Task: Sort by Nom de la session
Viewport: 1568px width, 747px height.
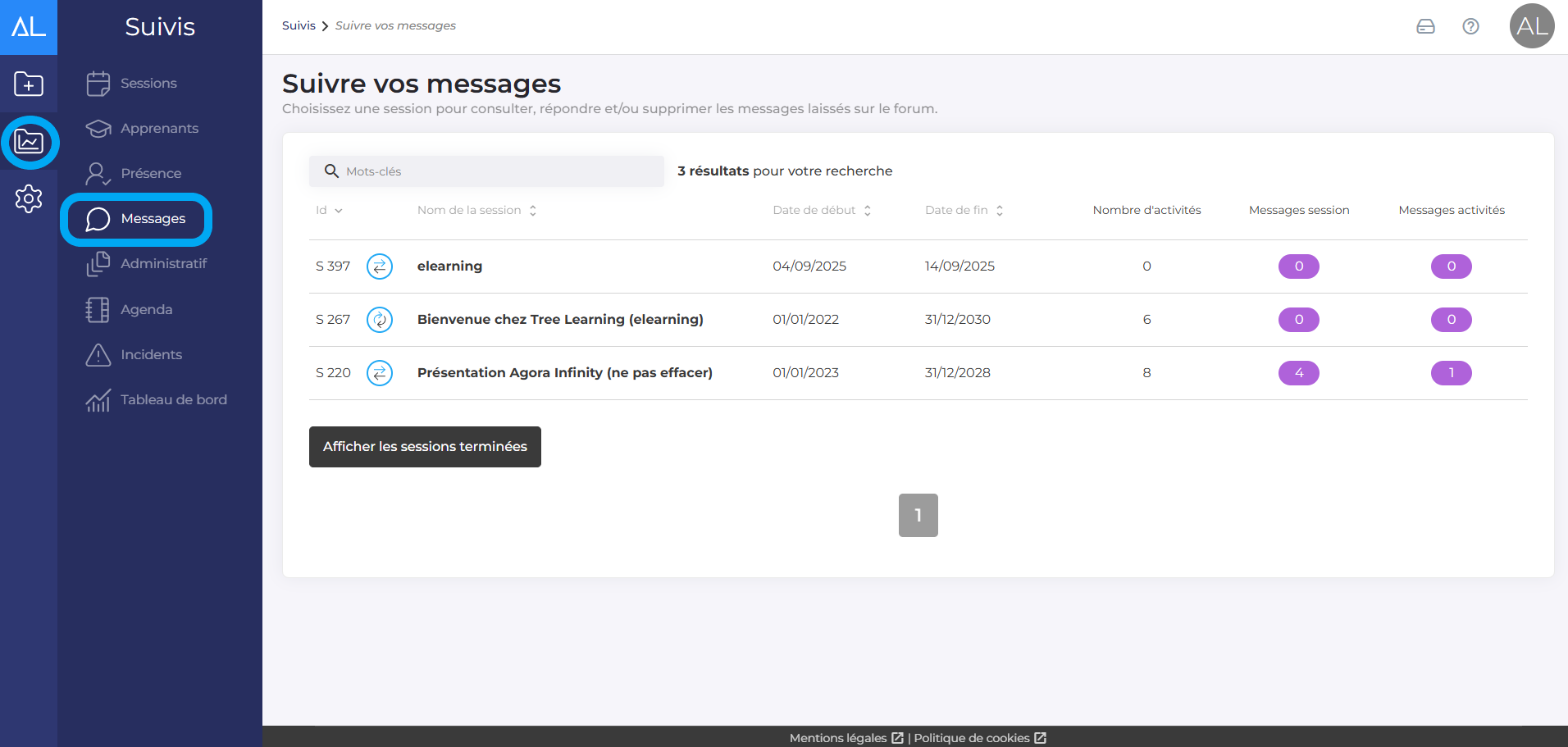Action: 476,211
